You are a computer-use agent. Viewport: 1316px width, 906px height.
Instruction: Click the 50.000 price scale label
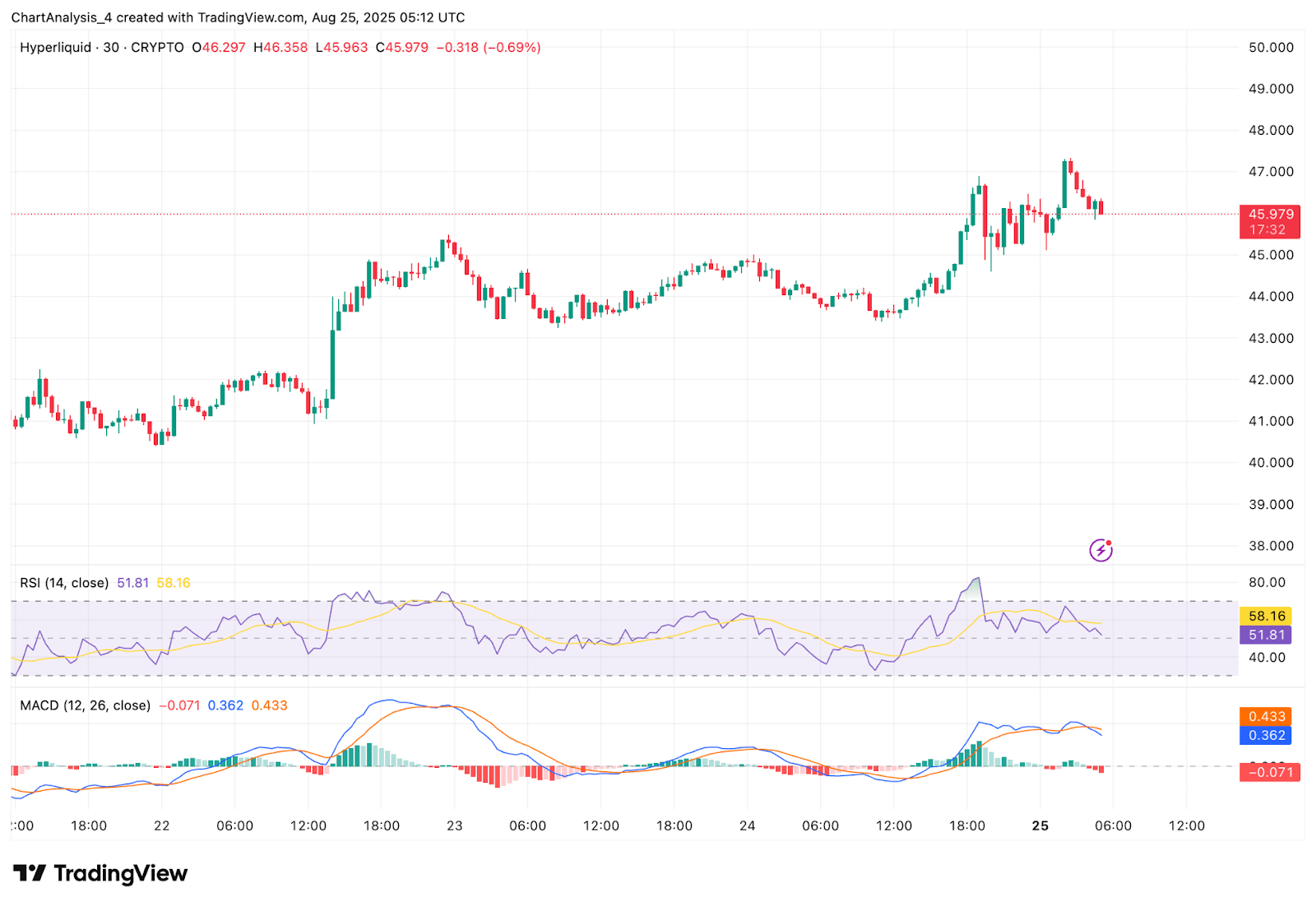tap(1271, 48)
